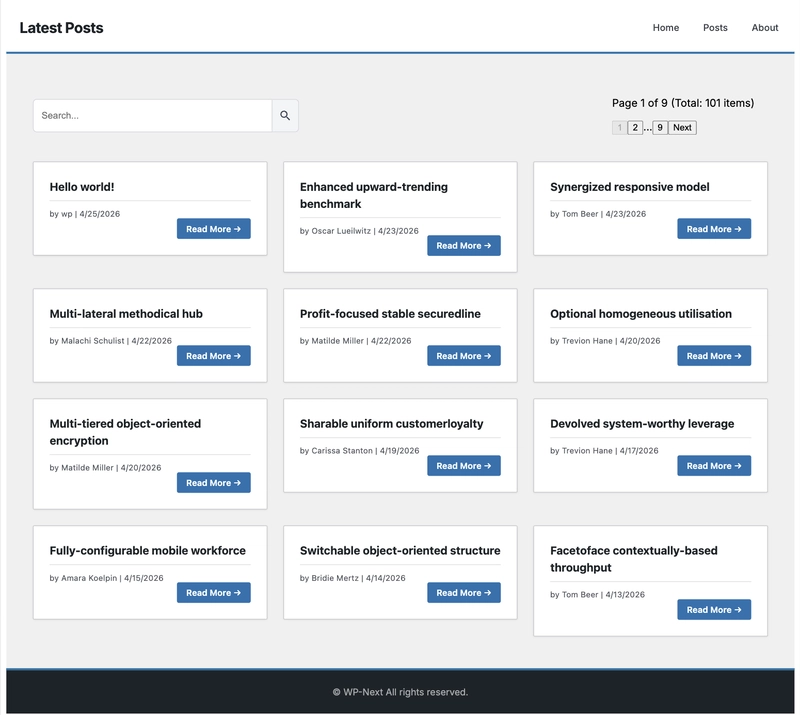Image resolution: width=800 pixels, height=715 pixels.
Task: Read More on Enhanced upward-trending benchmark
Action: click(x=464, y=245)
